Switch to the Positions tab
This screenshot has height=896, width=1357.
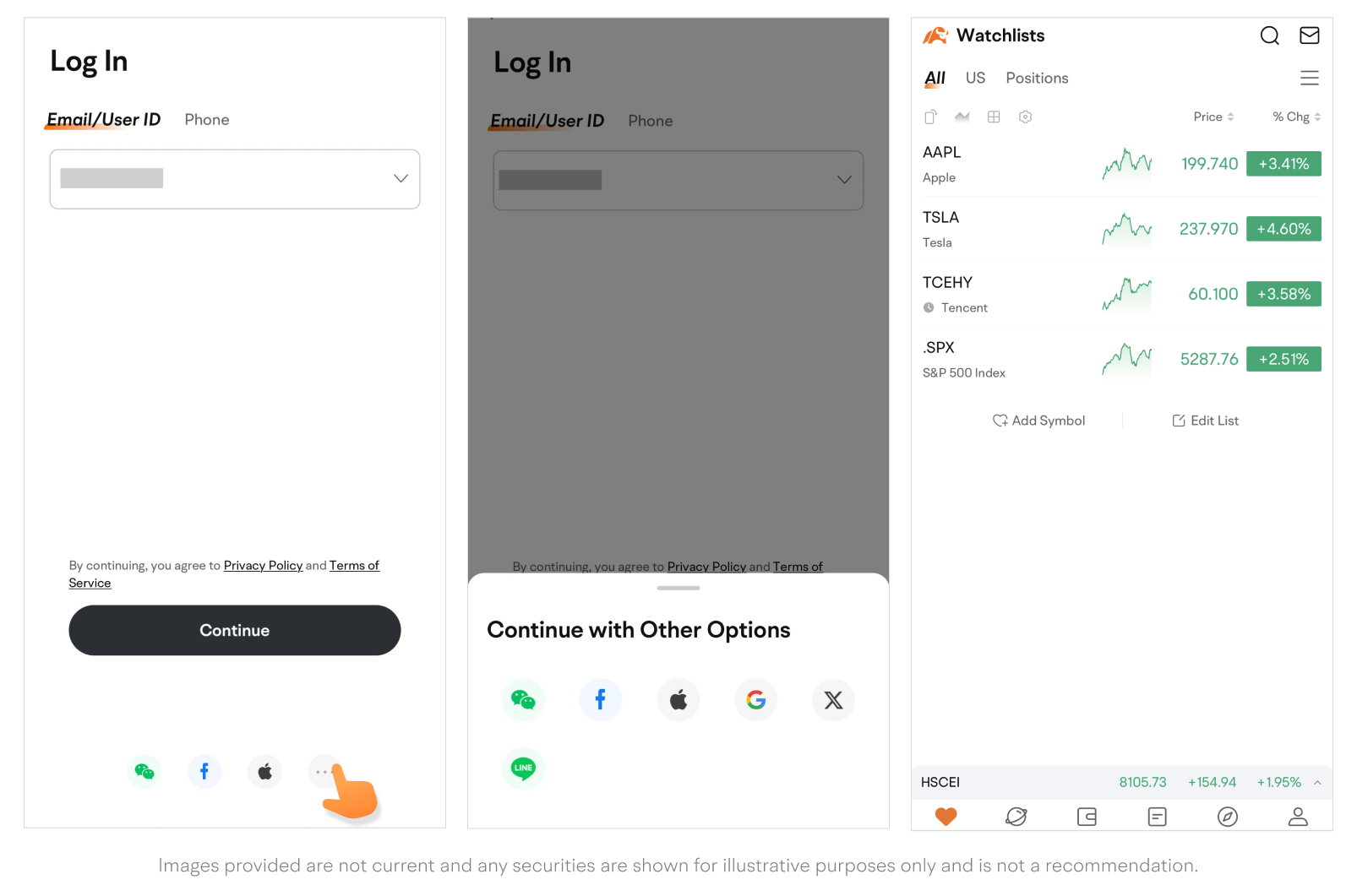point(1037,79)
